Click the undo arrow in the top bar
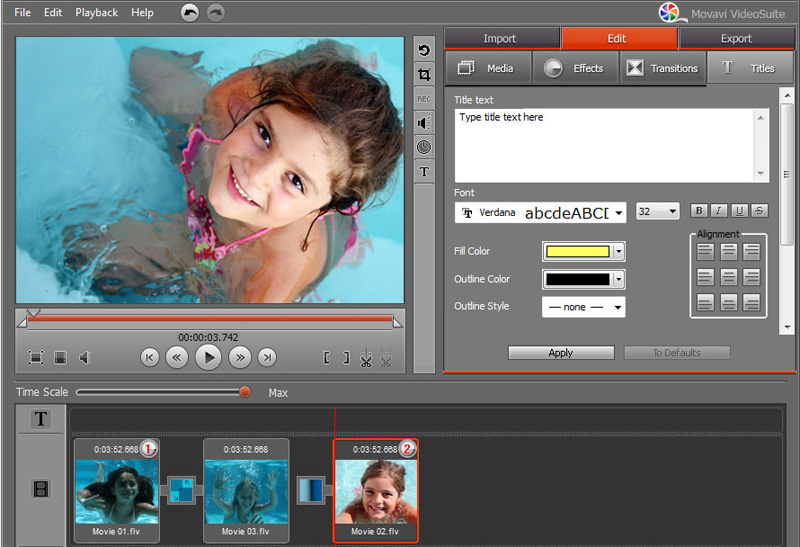The image size is (800, 547). point(190,13)
